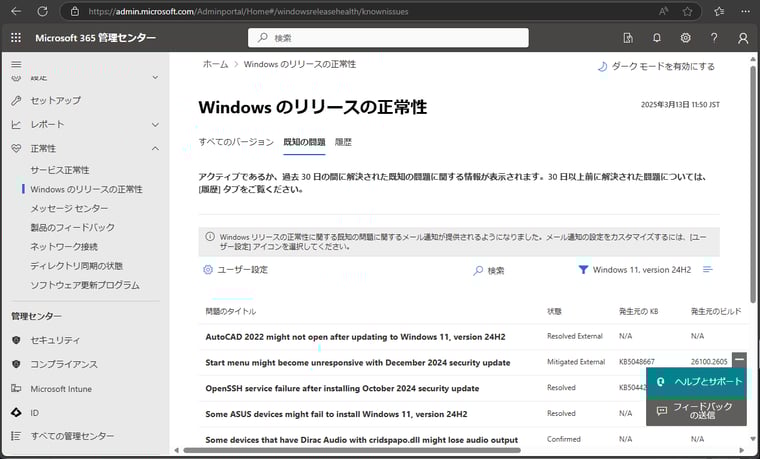The width and height of the screenshot is (760, 459).
Task: Open ソフトウェア更新プログラム in sidebar
Action: coord(85,285)
